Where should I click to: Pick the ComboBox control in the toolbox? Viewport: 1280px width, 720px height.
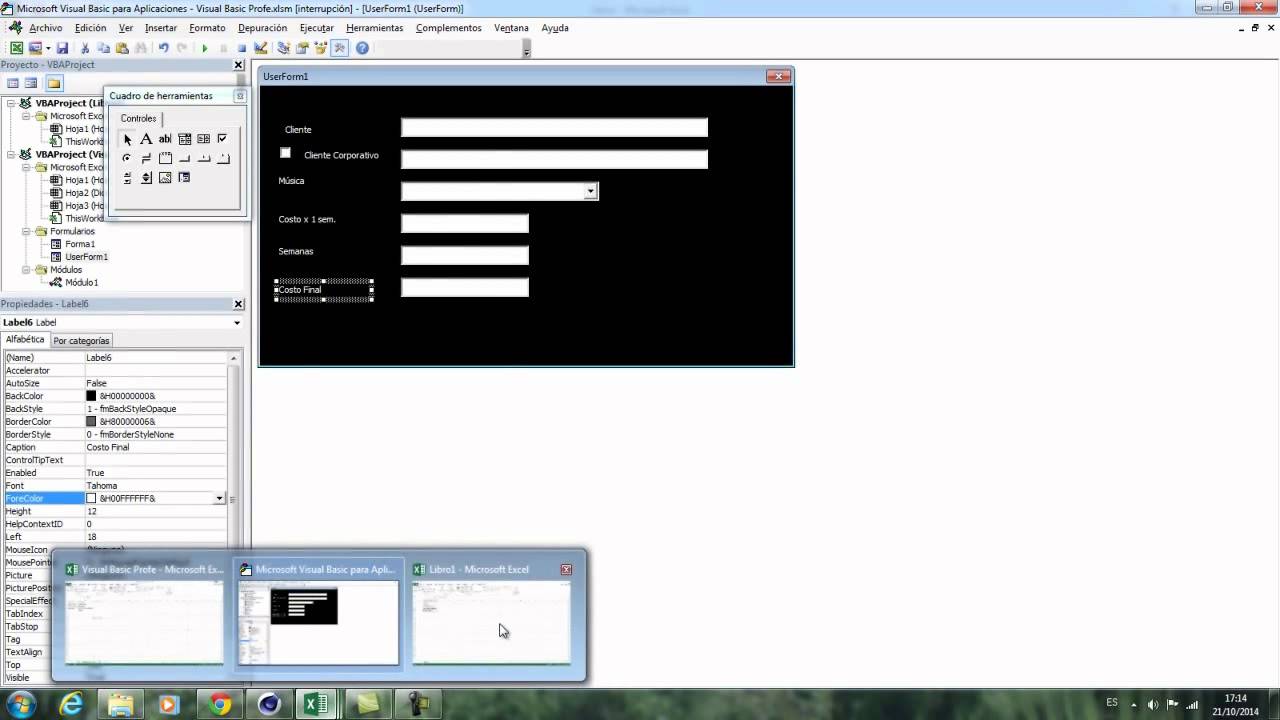185,139
